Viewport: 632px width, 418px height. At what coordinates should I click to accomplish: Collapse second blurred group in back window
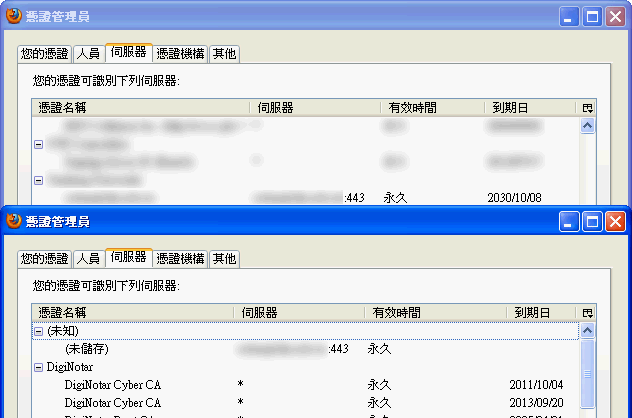pyautogui.click(x=38, y=180)
